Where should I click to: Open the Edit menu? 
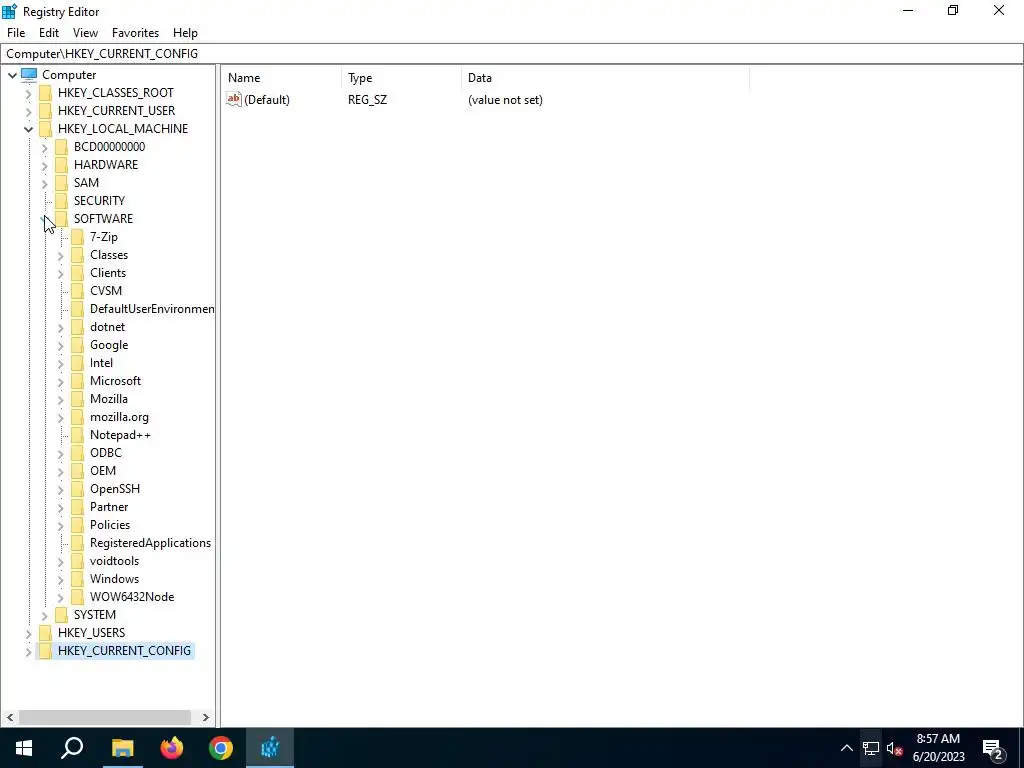tap(49, 33)
